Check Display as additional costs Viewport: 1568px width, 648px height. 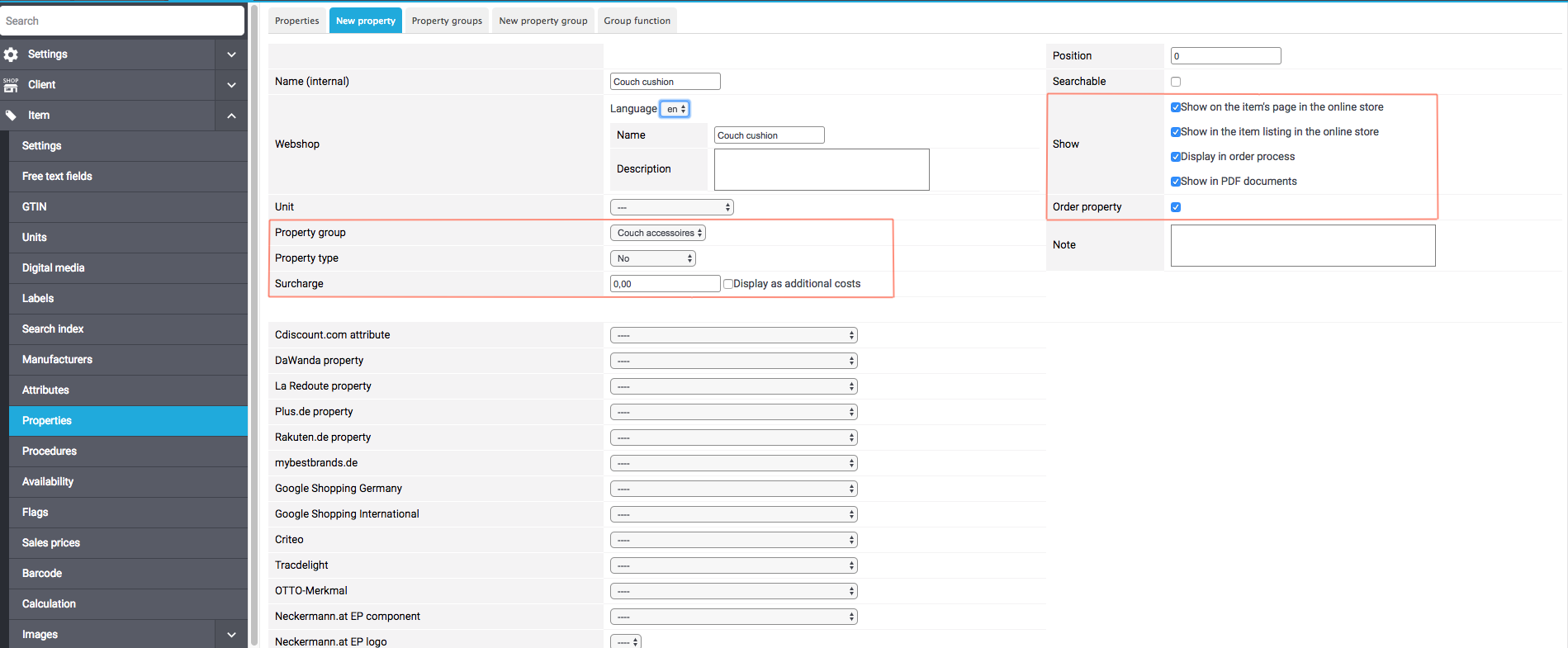coord(728,284)
